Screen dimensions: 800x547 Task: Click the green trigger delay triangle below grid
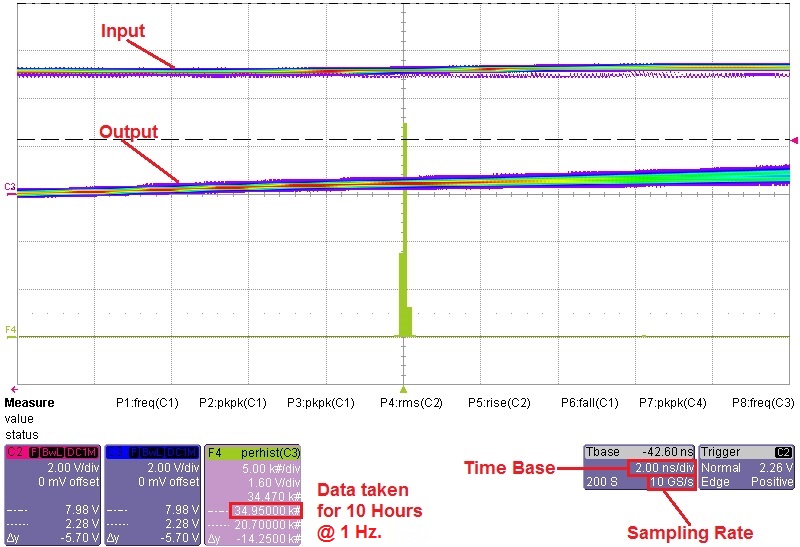403,389
